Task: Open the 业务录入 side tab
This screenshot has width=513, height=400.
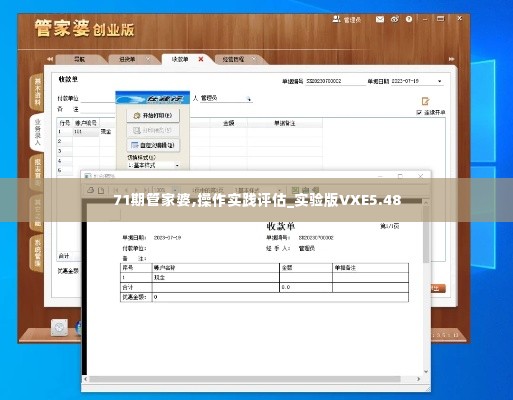Action: [x=37, y=132]
